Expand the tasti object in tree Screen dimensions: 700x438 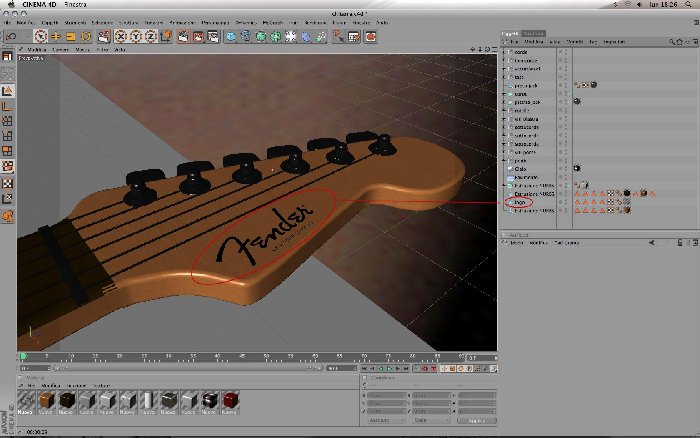point(504,77)
